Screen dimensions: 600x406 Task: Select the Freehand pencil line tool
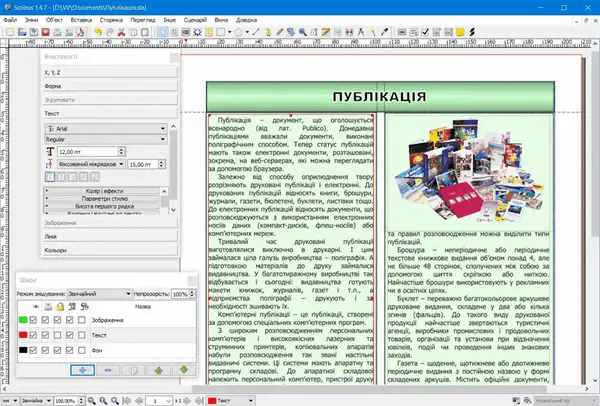(x=279, y=32)
